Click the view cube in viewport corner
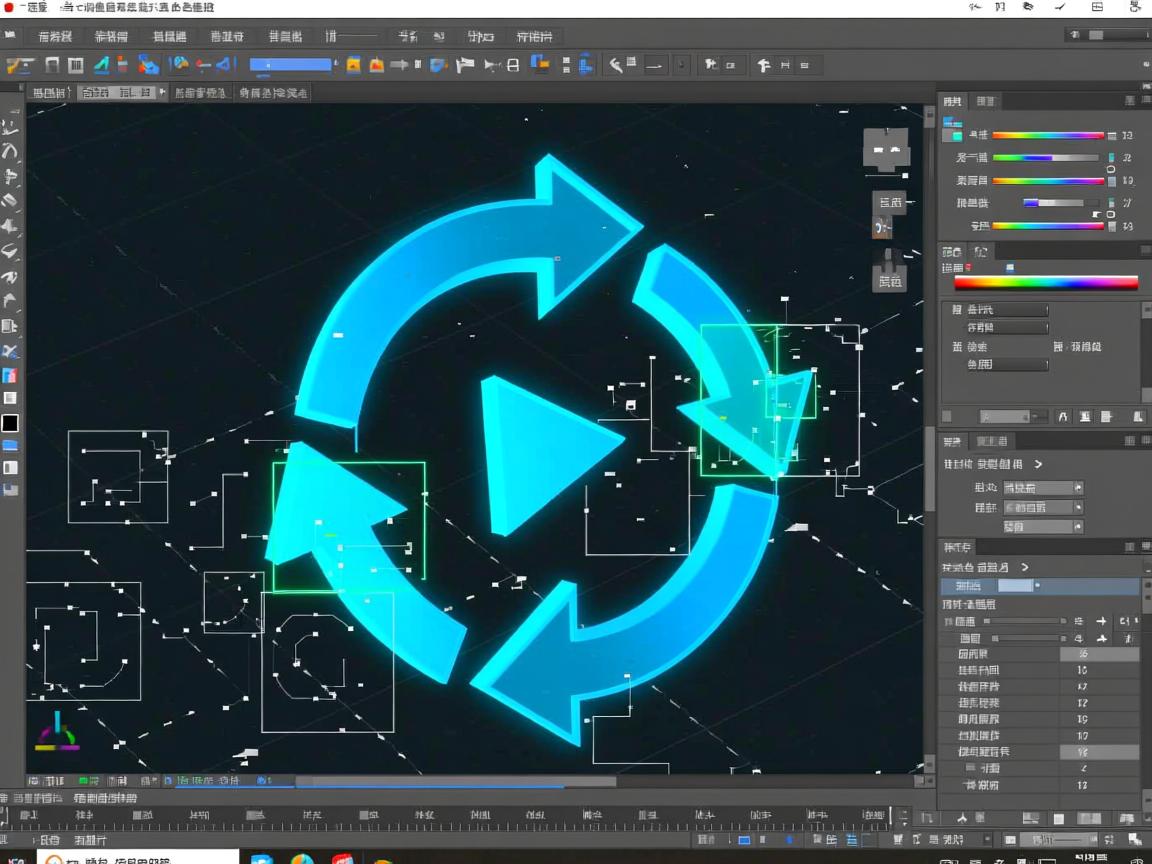1152x864 pixels. pos(886,150)
